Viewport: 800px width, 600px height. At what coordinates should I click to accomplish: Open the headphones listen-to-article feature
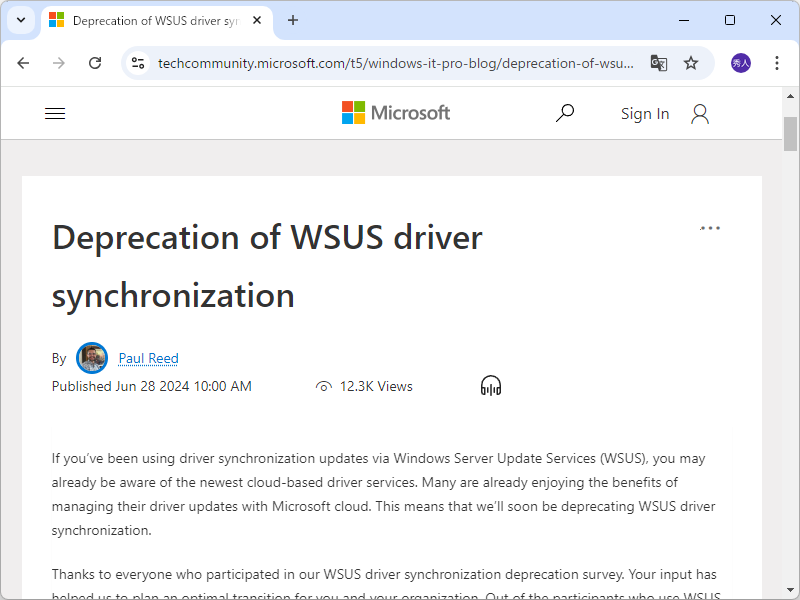coord(490,385)
